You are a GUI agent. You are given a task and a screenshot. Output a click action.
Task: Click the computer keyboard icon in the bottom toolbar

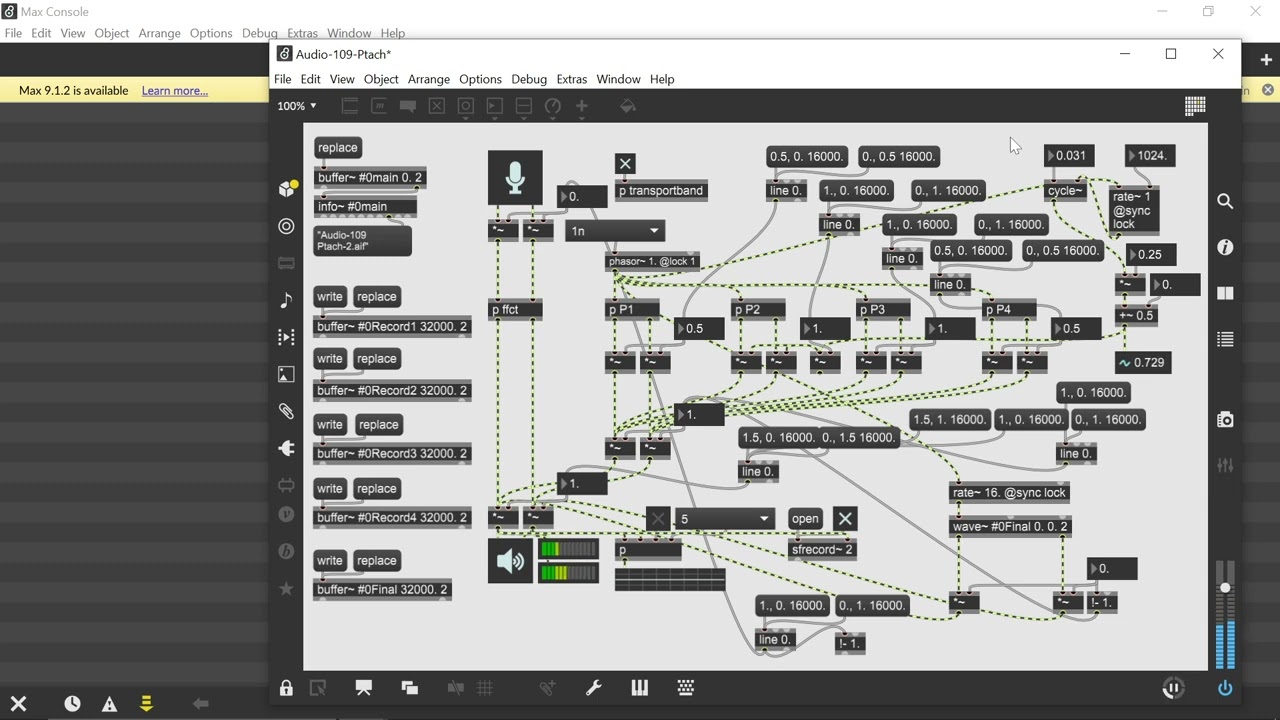(x=686, y=688)
